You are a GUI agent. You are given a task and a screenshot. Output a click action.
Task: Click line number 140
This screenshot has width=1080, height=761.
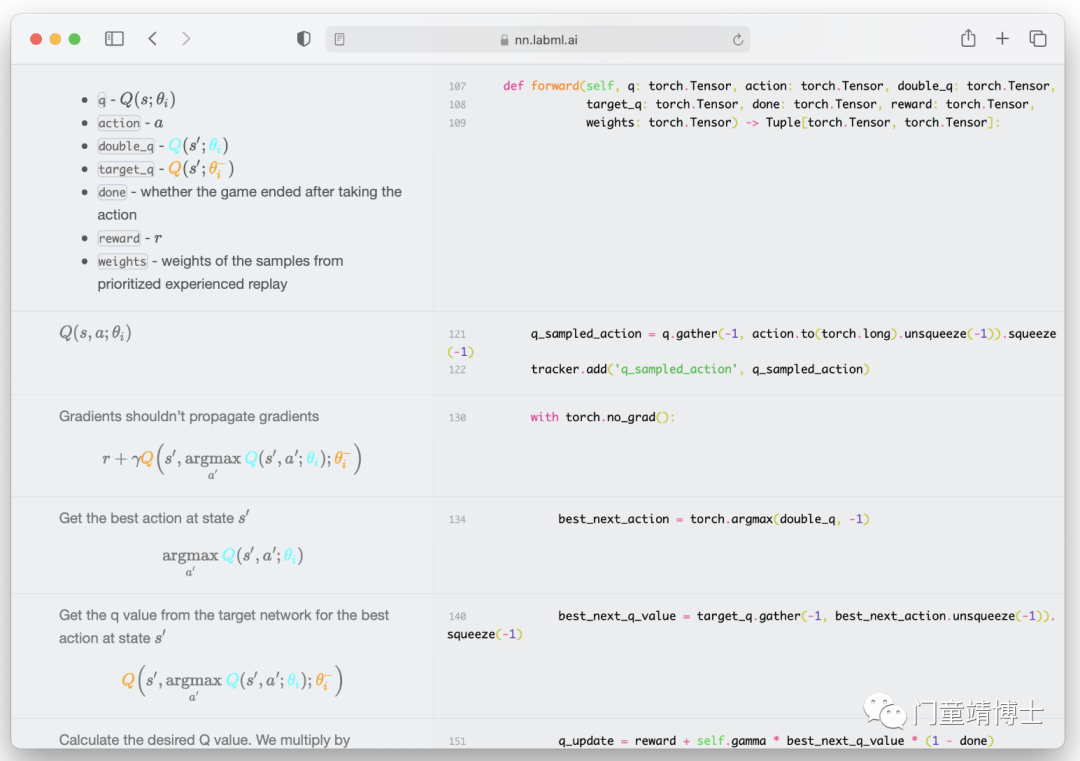tap(457, 616)
